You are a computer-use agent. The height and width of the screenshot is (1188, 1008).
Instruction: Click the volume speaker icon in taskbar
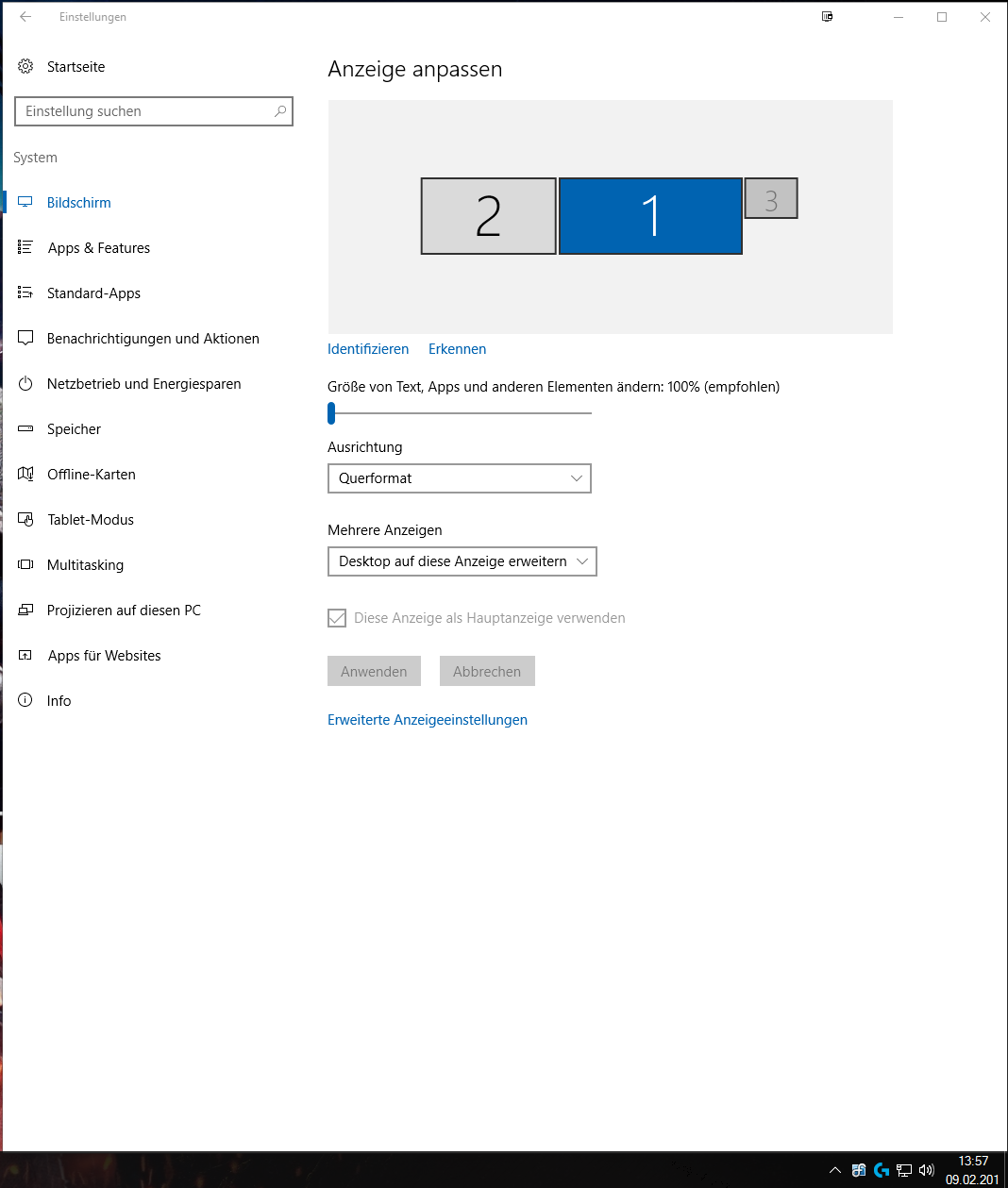(x=926, y=1170)
